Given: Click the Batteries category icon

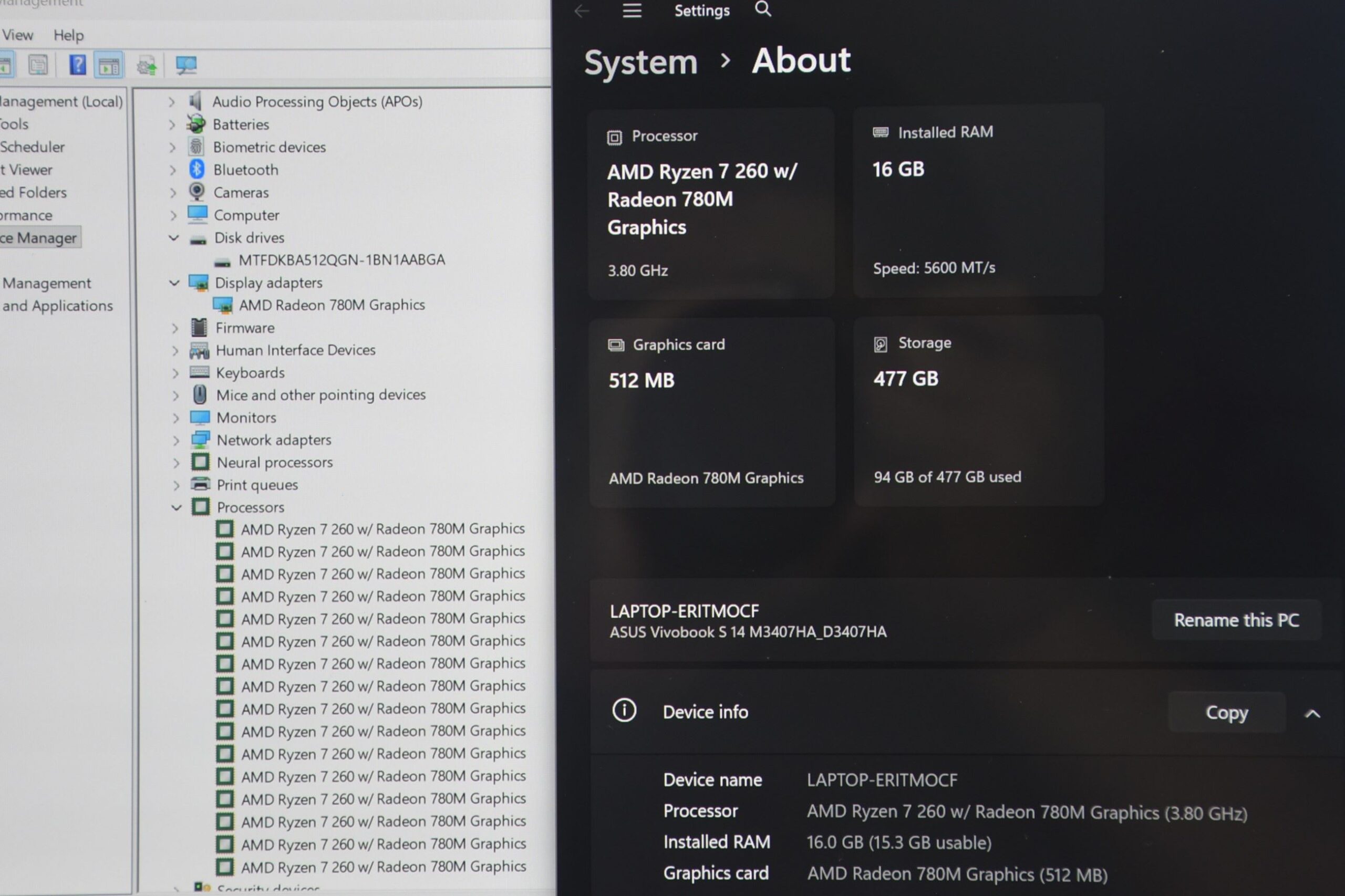Looking at the screenshot, I should 196,124.
